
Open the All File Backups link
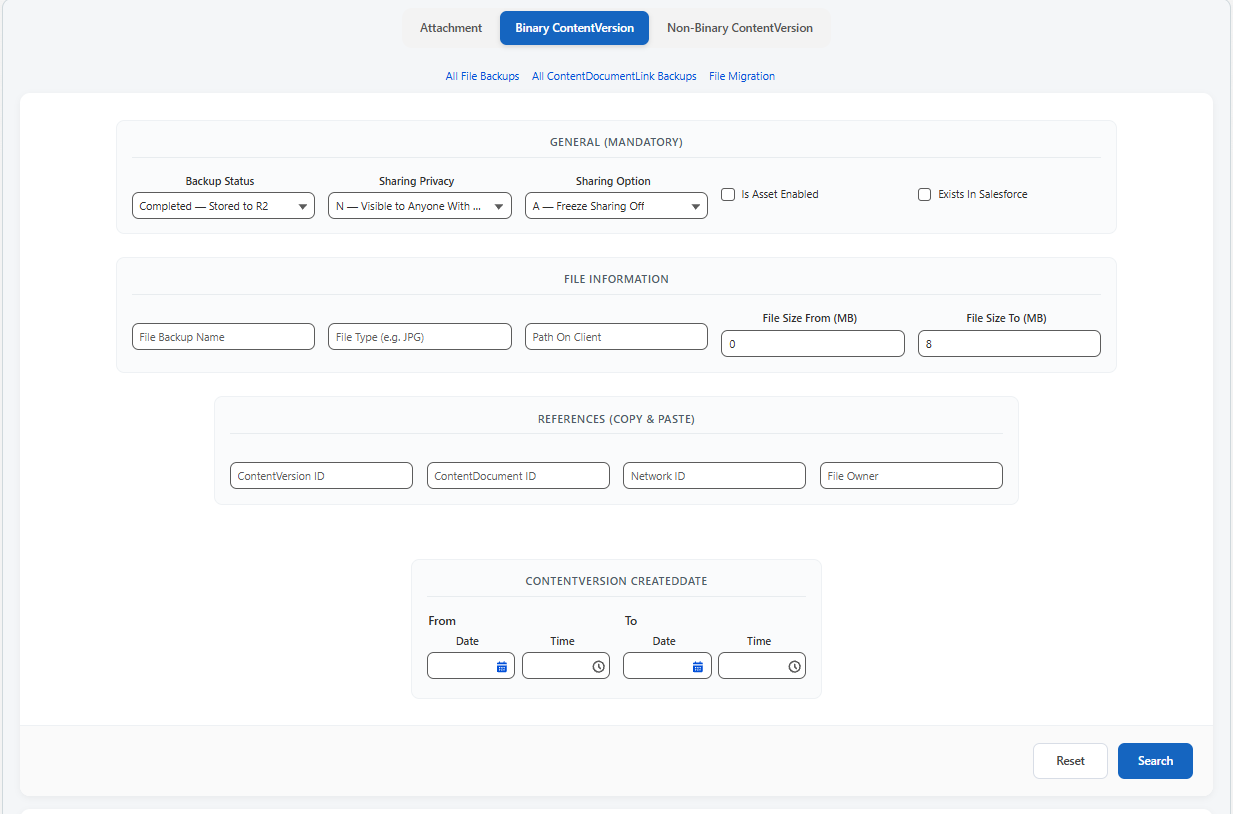[x=482, y=76]
